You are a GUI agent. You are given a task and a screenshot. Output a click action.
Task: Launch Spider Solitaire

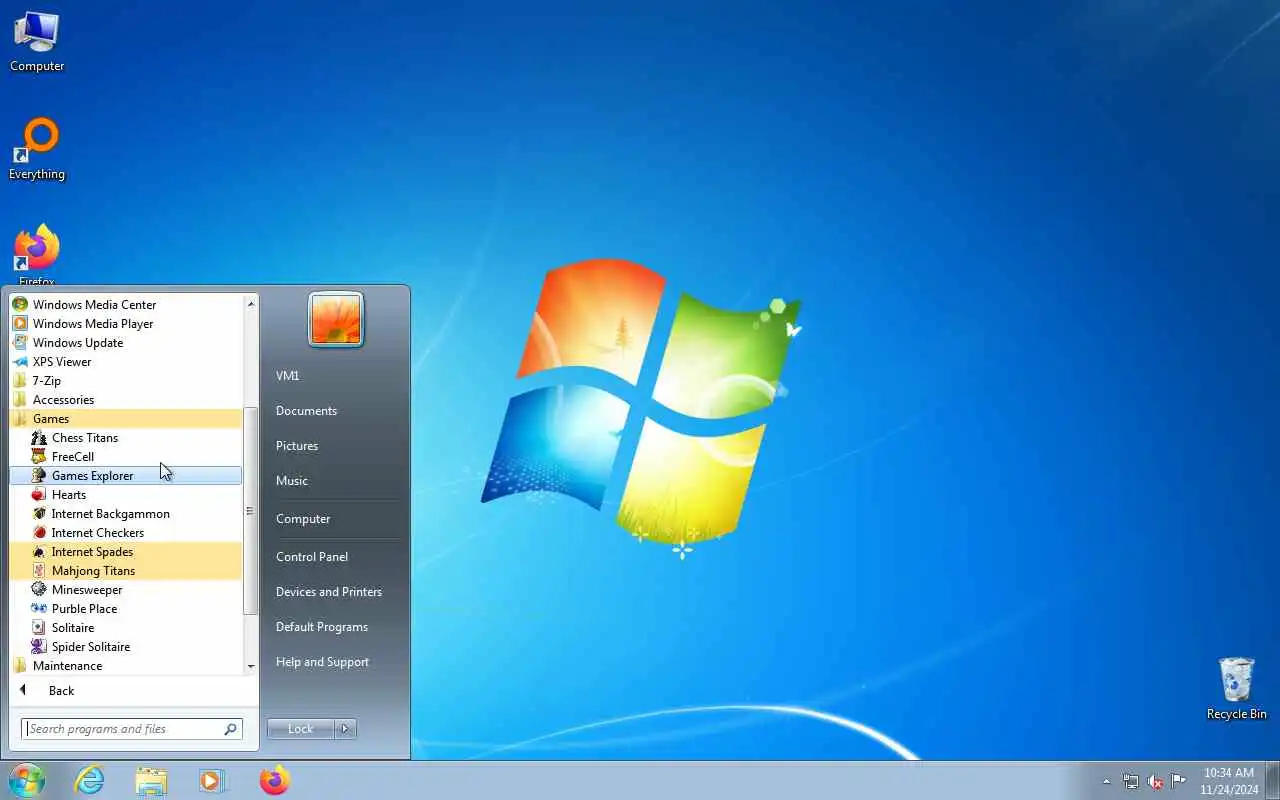(125, 646)
